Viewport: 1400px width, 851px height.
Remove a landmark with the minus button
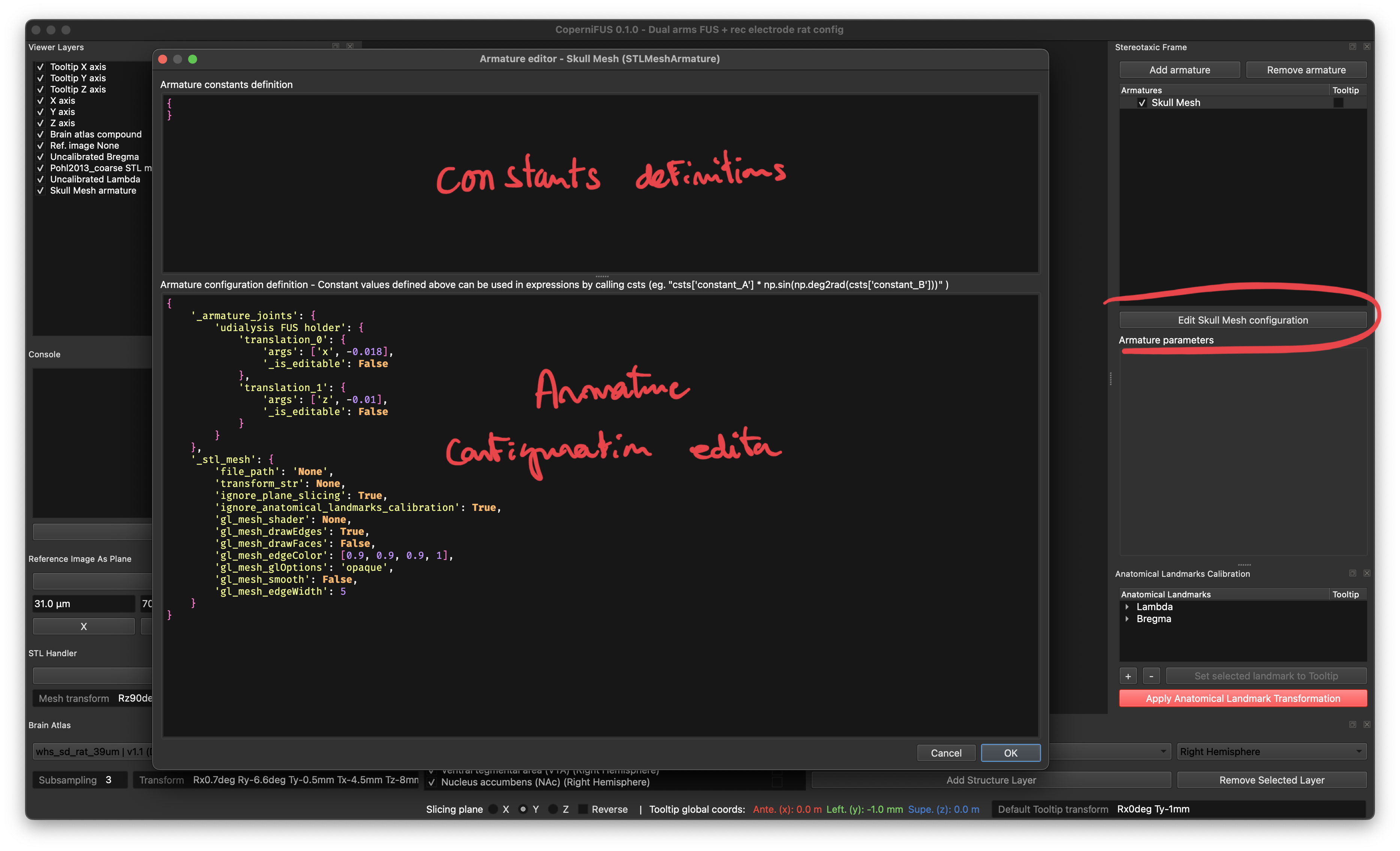(x=1151, y=676)
